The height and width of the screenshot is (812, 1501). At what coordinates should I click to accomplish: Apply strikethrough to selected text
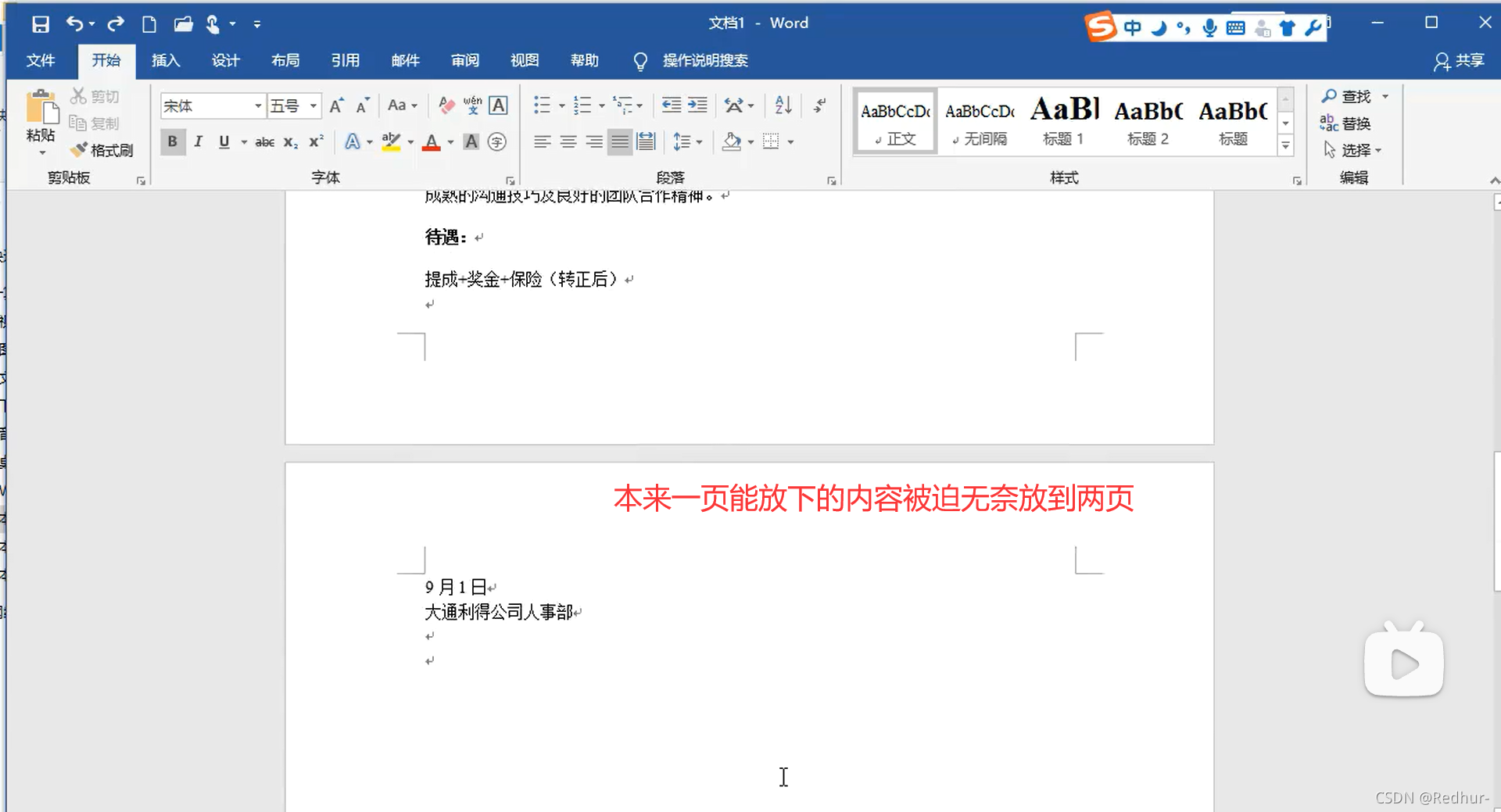(x=265, y=141)
